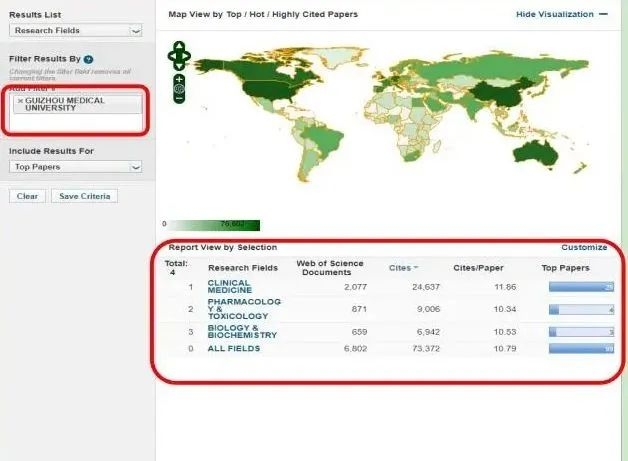Open the Clinical Medicine research field

tap(229, 287)
